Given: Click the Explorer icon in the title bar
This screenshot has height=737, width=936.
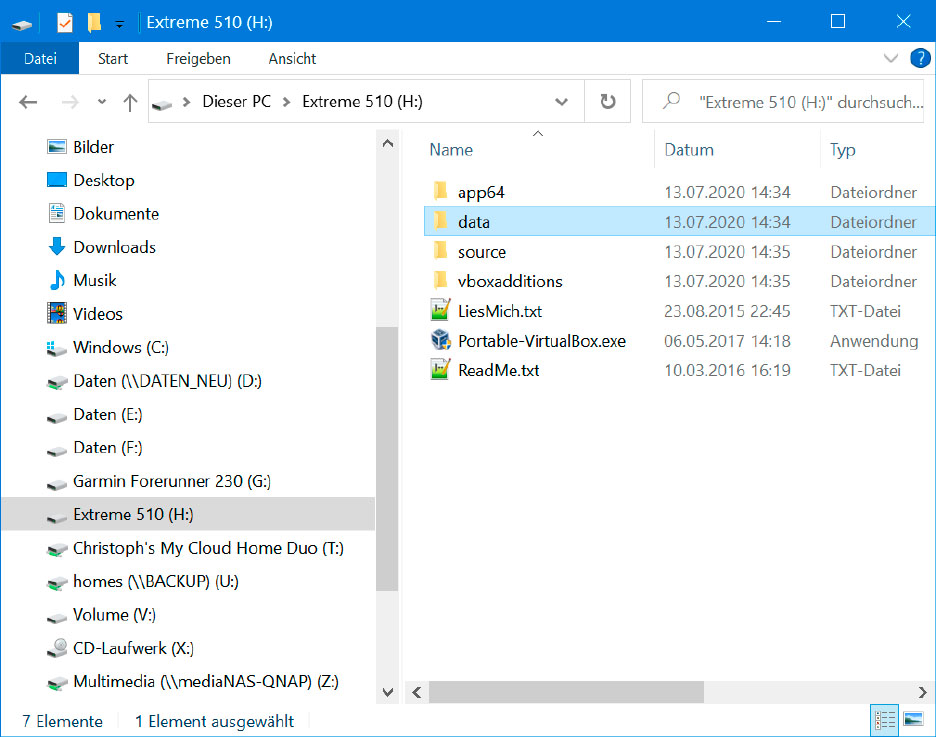Looking at the screenshot, I should click(22, 21).
